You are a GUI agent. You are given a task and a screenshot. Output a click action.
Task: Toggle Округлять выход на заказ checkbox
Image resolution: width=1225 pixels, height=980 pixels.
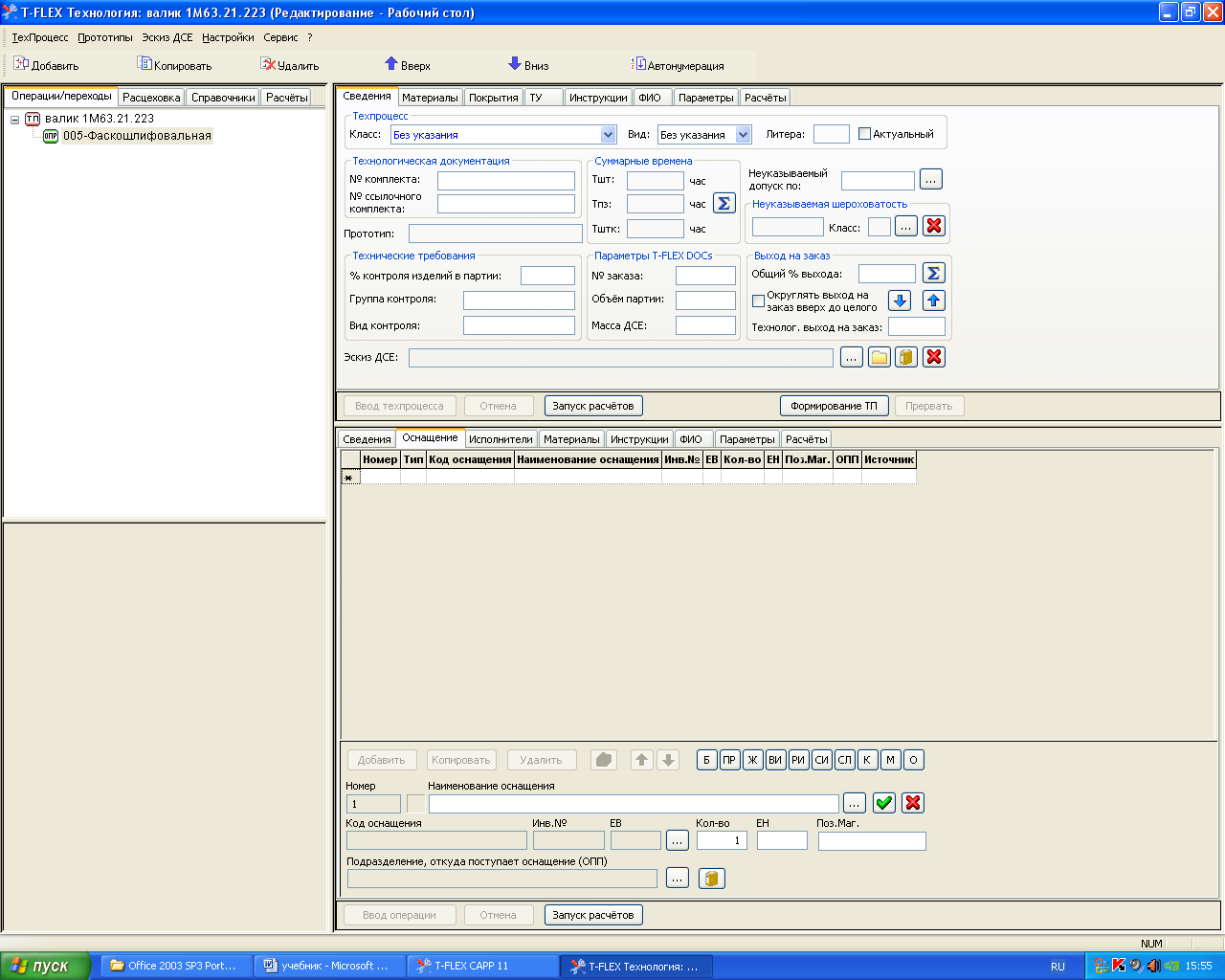(x=758, y=301)
